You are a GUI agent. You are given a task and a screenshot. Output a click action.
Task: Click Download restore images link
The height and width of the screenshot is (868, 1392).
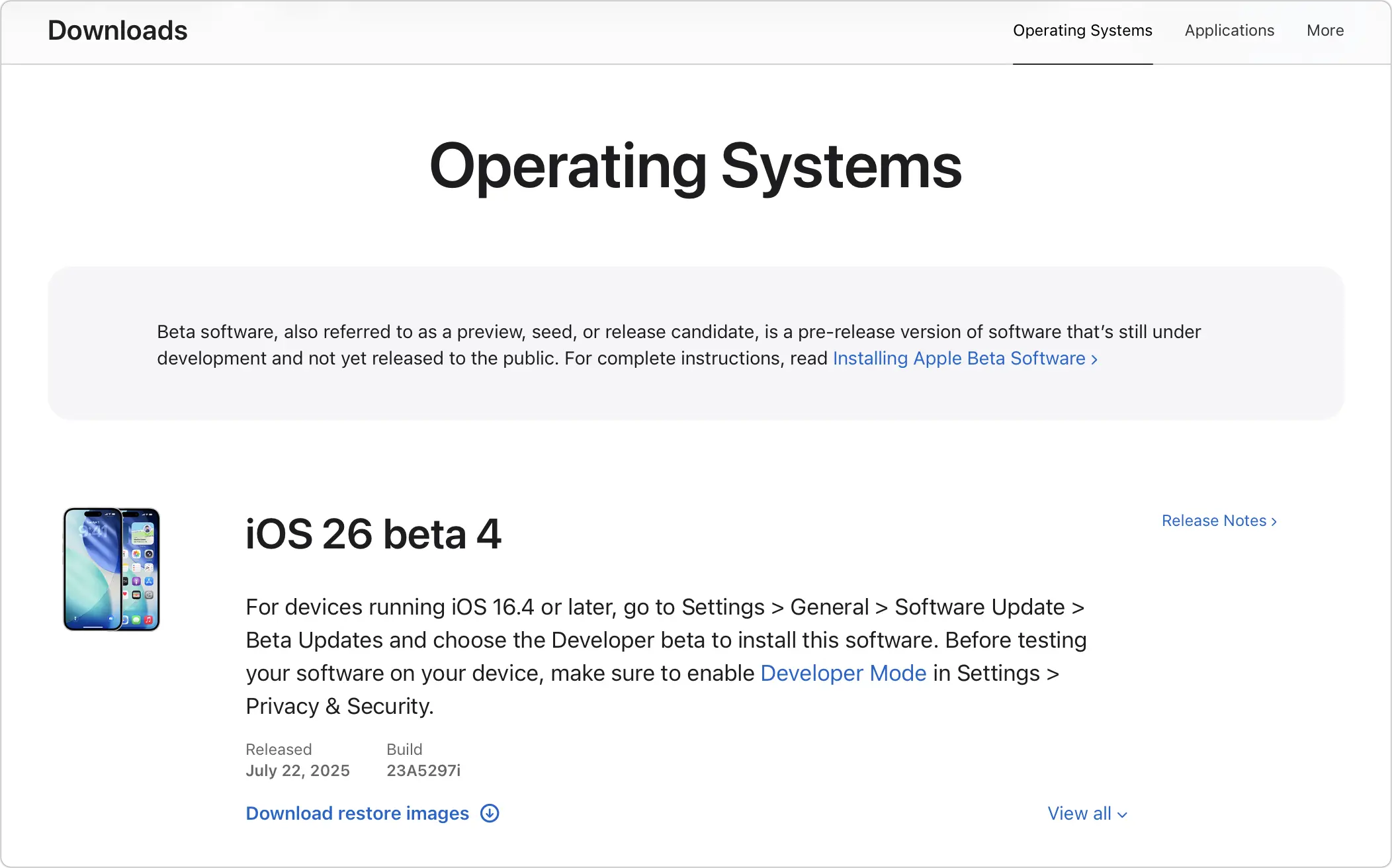(x=357, y=813)
